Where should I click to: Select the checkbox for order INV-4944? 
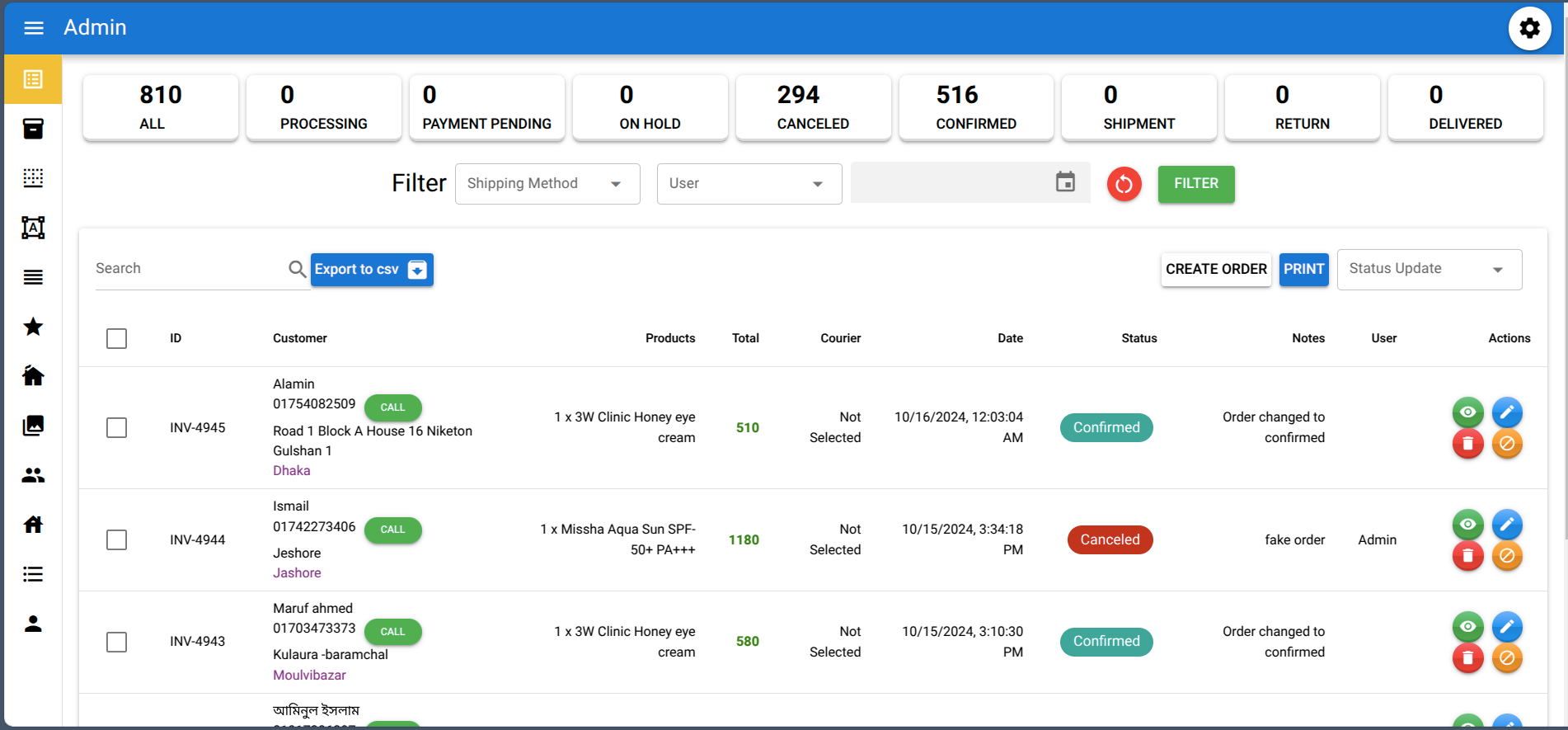pos(117,540)
